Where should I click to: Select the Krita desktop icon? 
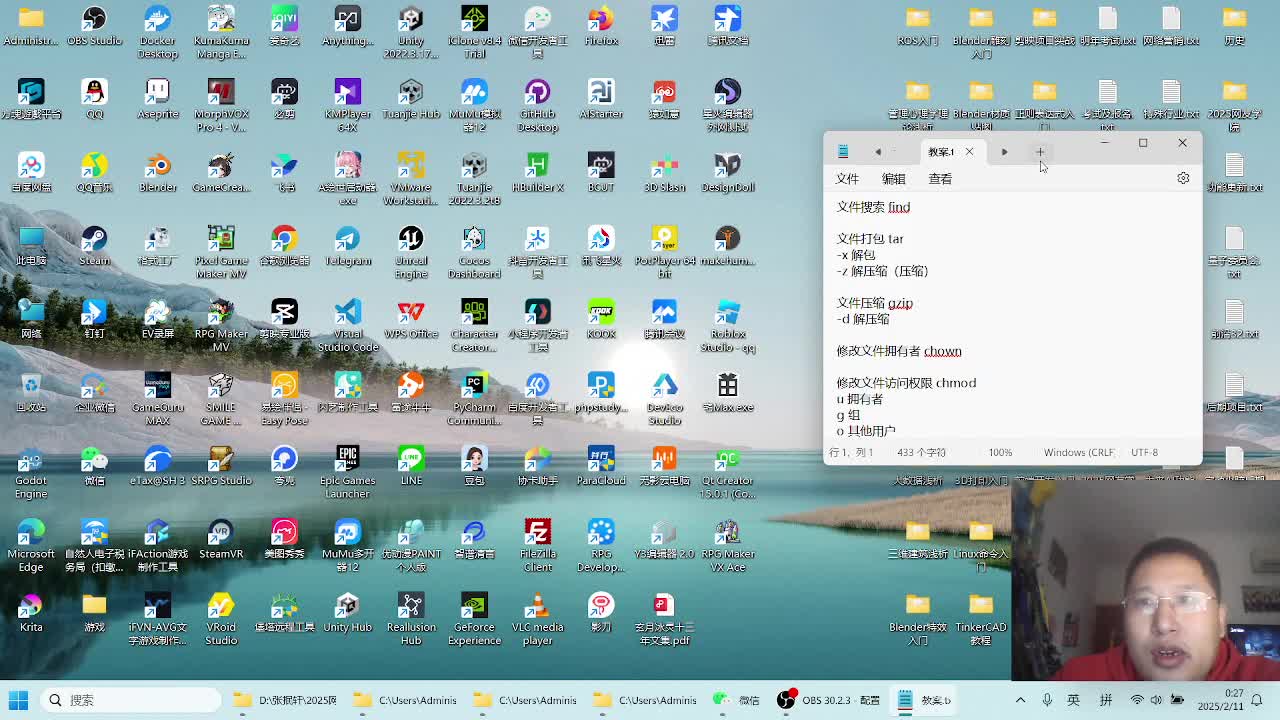tap(31, 613)
